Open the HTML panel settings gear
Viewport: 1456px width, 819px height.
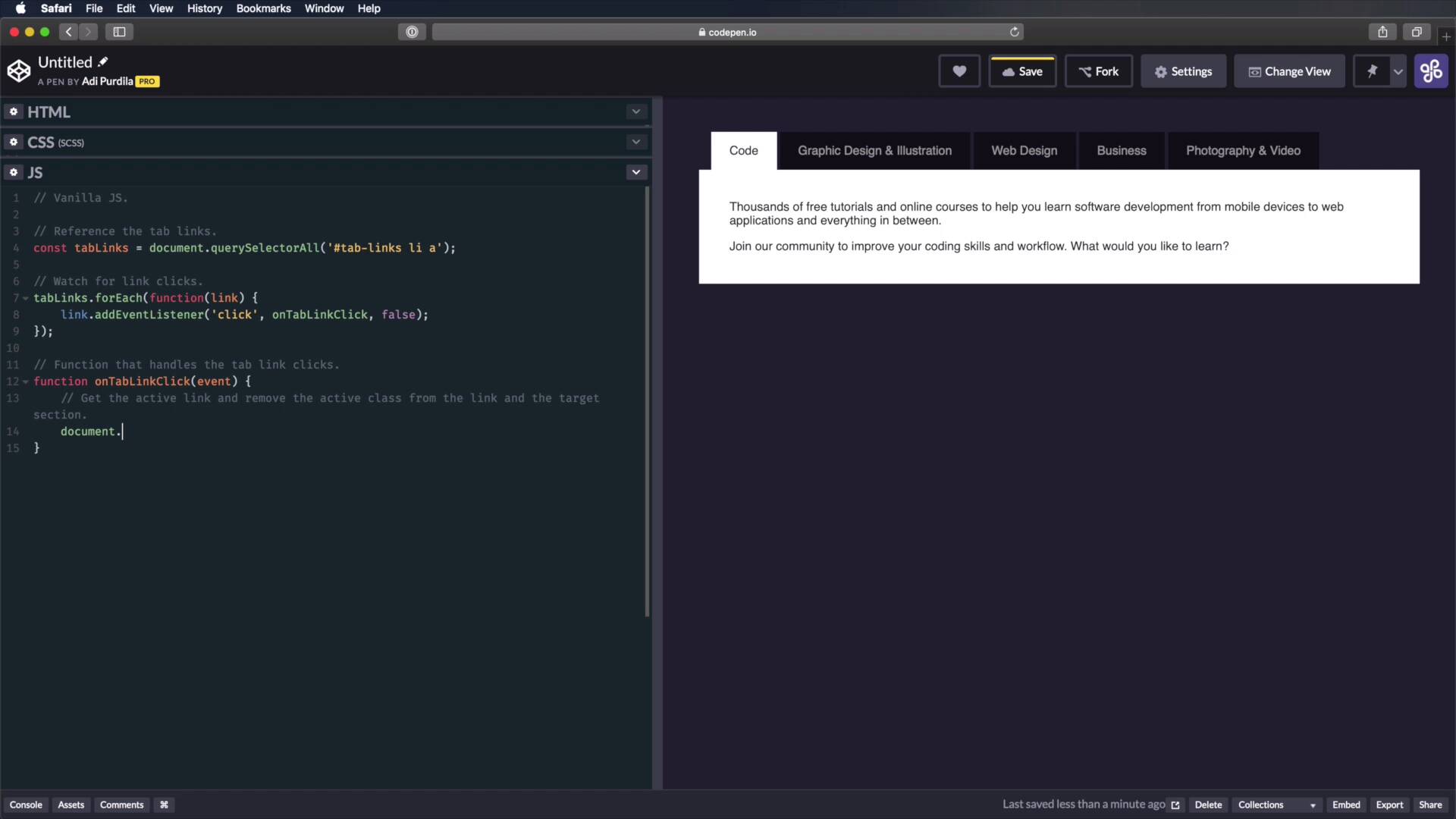point(13,111)
